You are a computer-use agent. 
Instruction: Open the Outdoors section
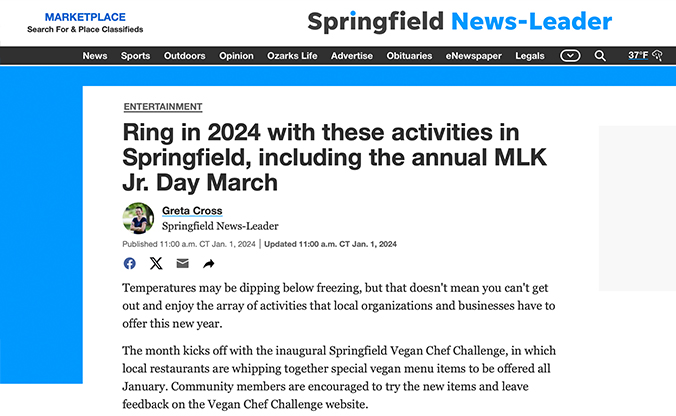[185, 56]
